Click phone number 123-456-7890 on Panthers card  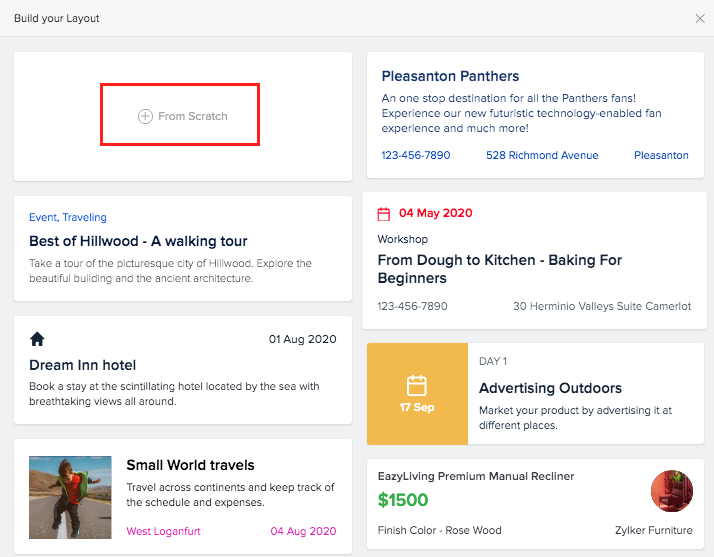(x=416, y=155)
